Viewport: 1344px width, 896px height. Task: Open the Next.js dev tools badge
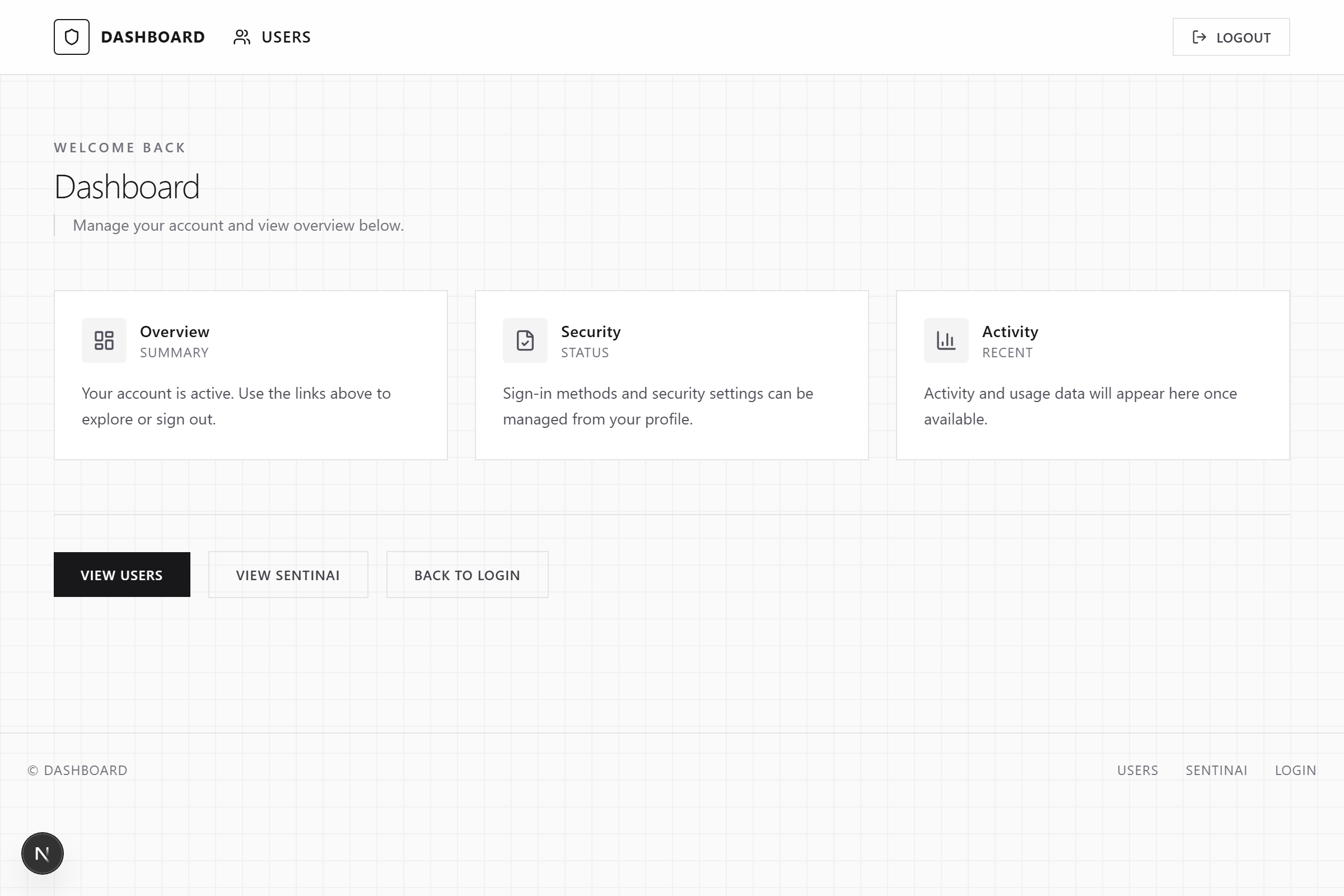tap(43, 853)
